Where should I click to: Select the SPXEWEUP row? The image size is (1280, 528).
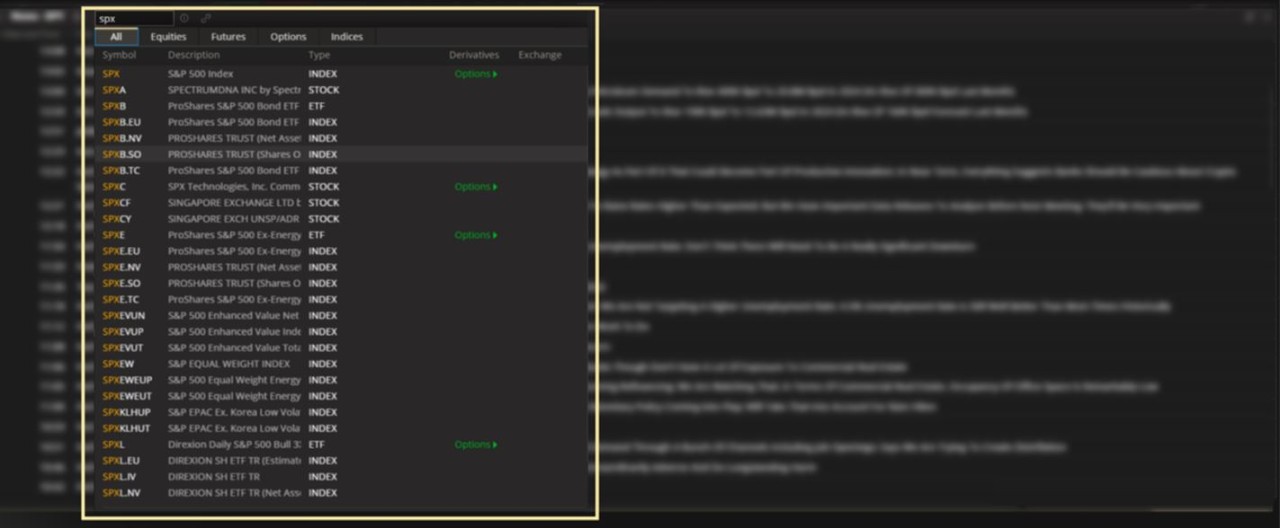click(341, 380)
